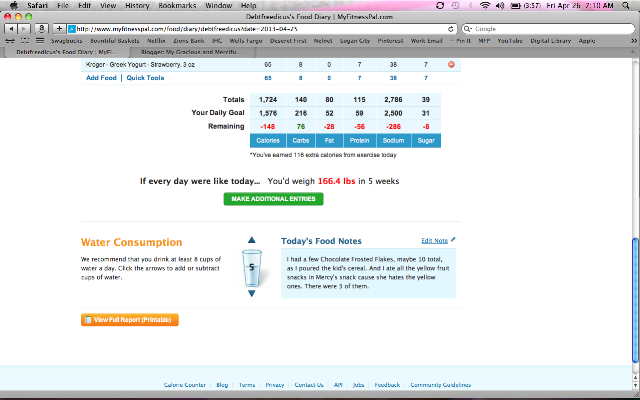Open the Help menu
Screen dimensions: 640x400
[249, 6]
